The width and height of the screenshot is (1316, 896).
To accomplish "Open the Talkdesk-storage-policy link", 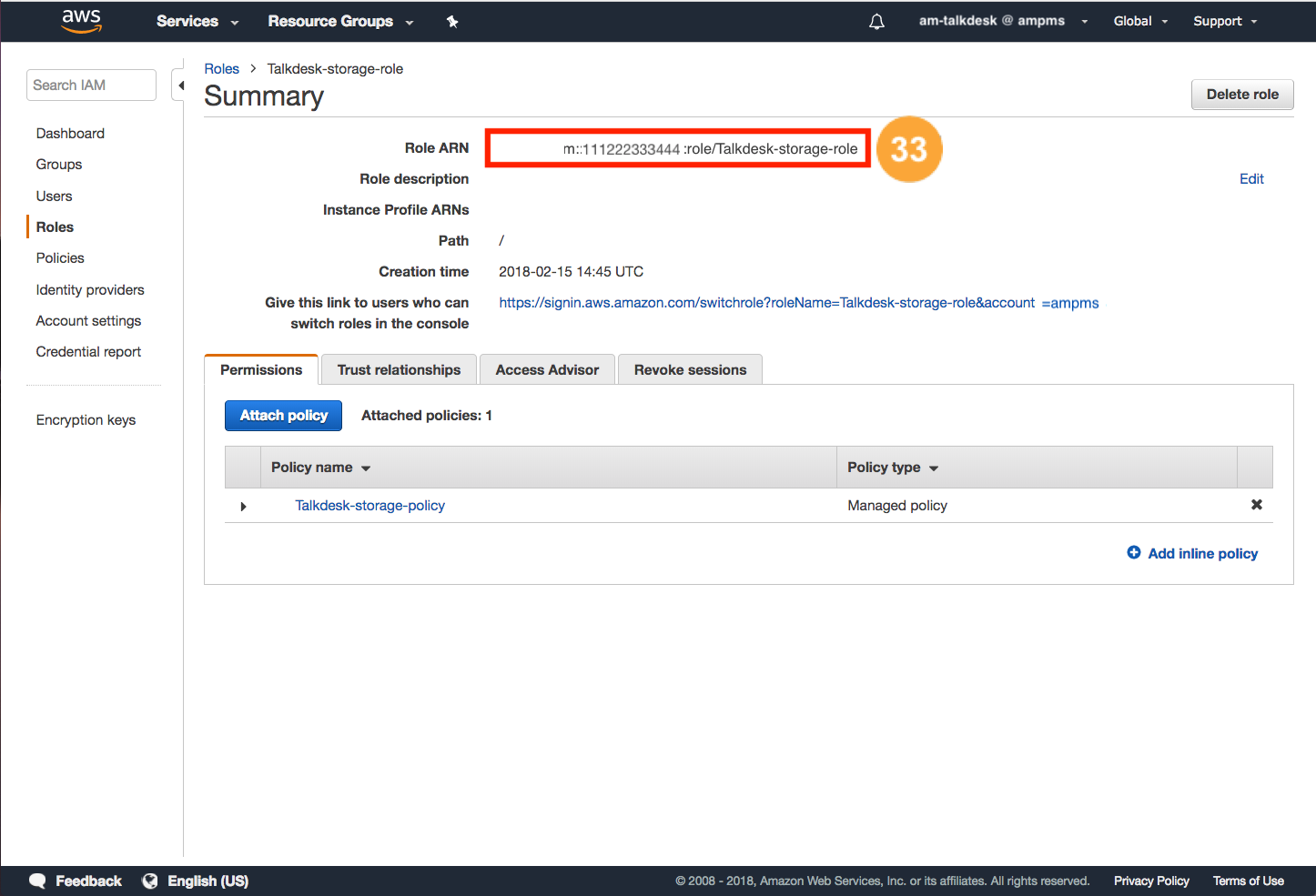I will pos(369,506).
